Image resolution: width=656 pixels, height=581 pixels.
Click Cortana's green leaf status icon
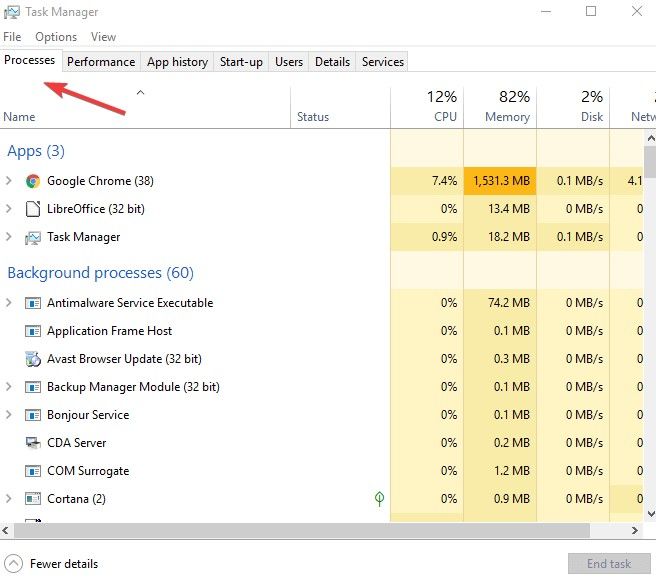379,499
